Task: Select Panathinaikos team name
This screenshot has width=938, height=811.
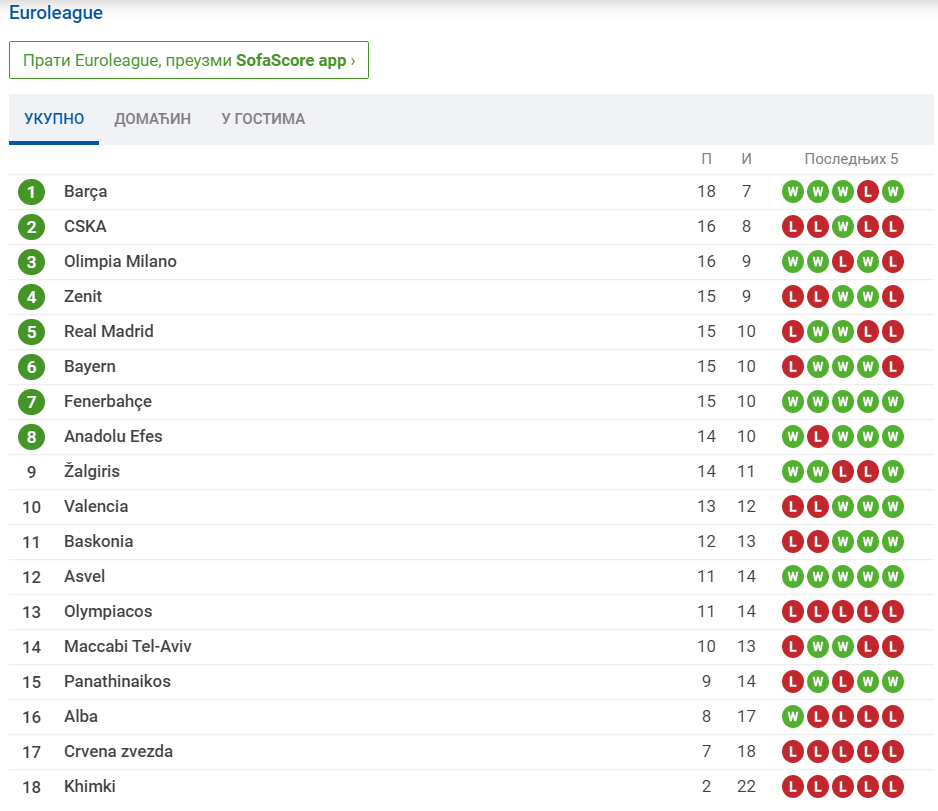Action: click(x=117, y=681)
